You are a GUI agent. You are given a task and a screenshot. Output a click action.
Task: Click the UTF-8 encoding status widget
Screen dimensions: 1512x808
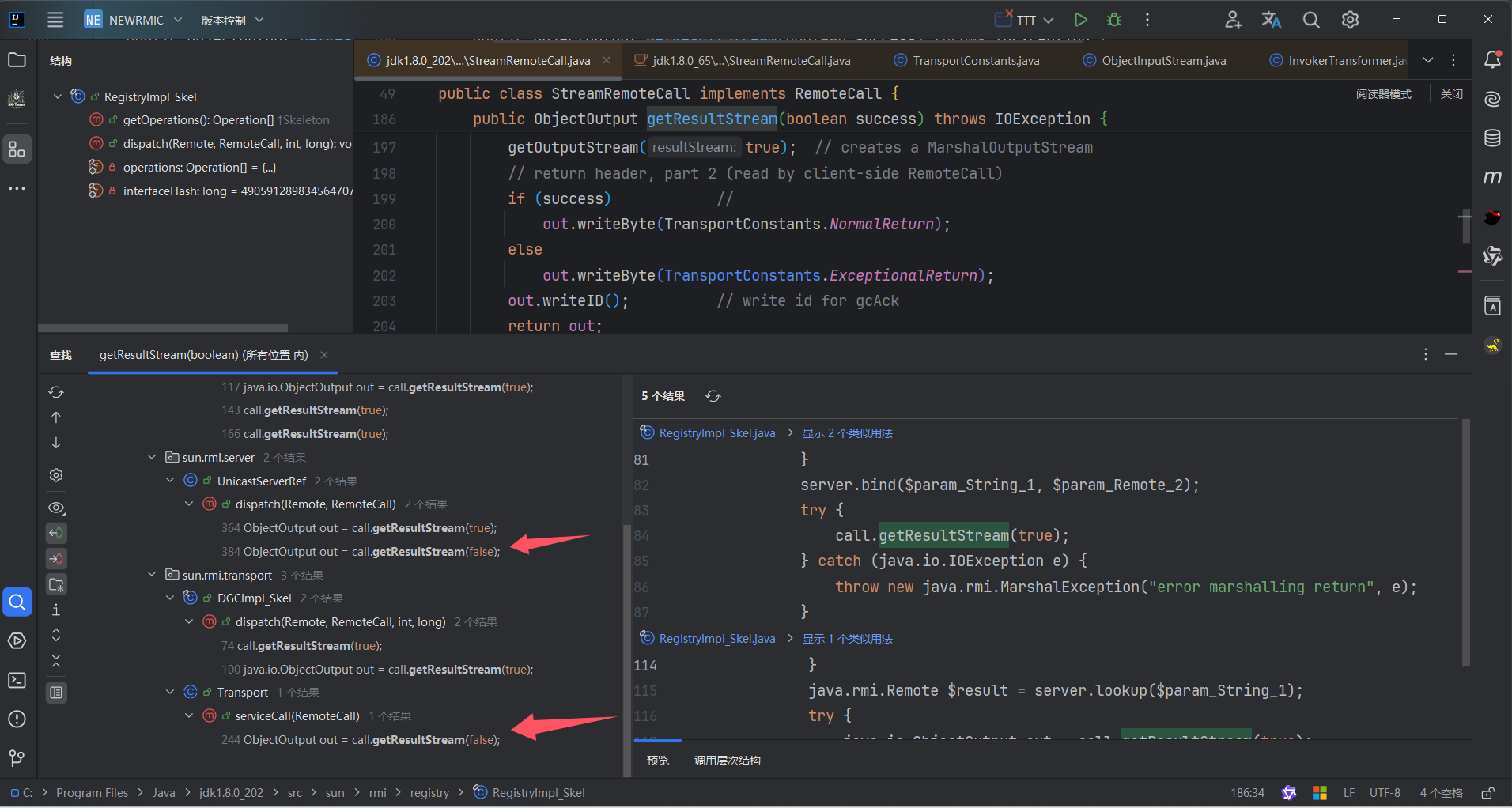point(1385,793)
